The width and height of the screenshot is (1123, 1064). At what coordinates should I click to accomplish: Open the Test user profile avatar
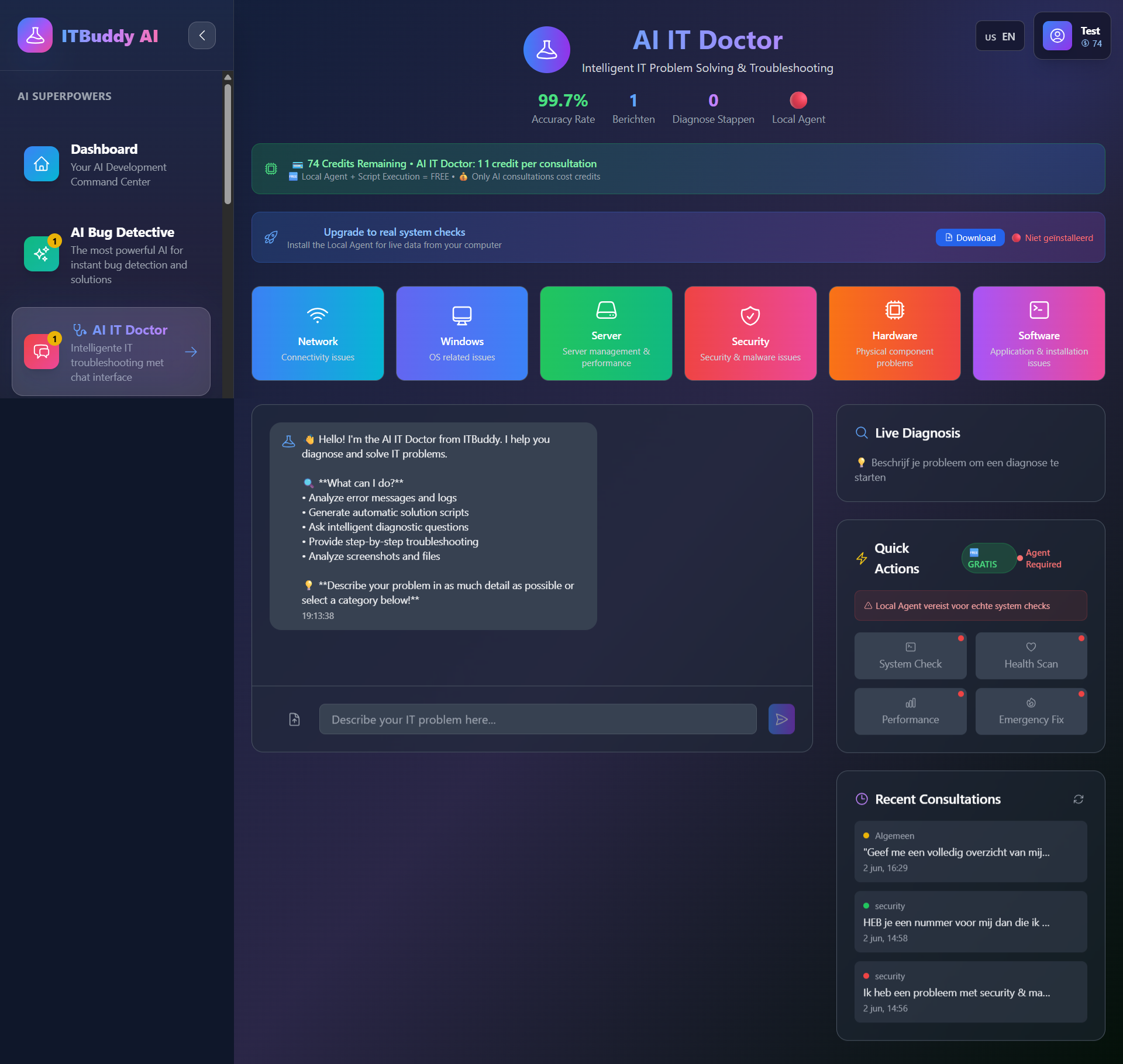pos(1057,36)
